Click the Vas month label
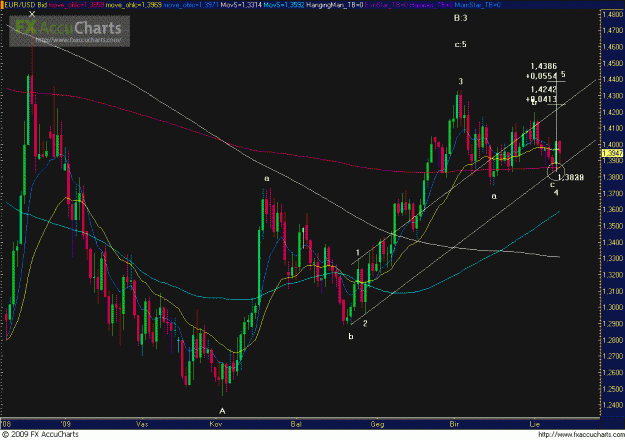 (142, 424)
